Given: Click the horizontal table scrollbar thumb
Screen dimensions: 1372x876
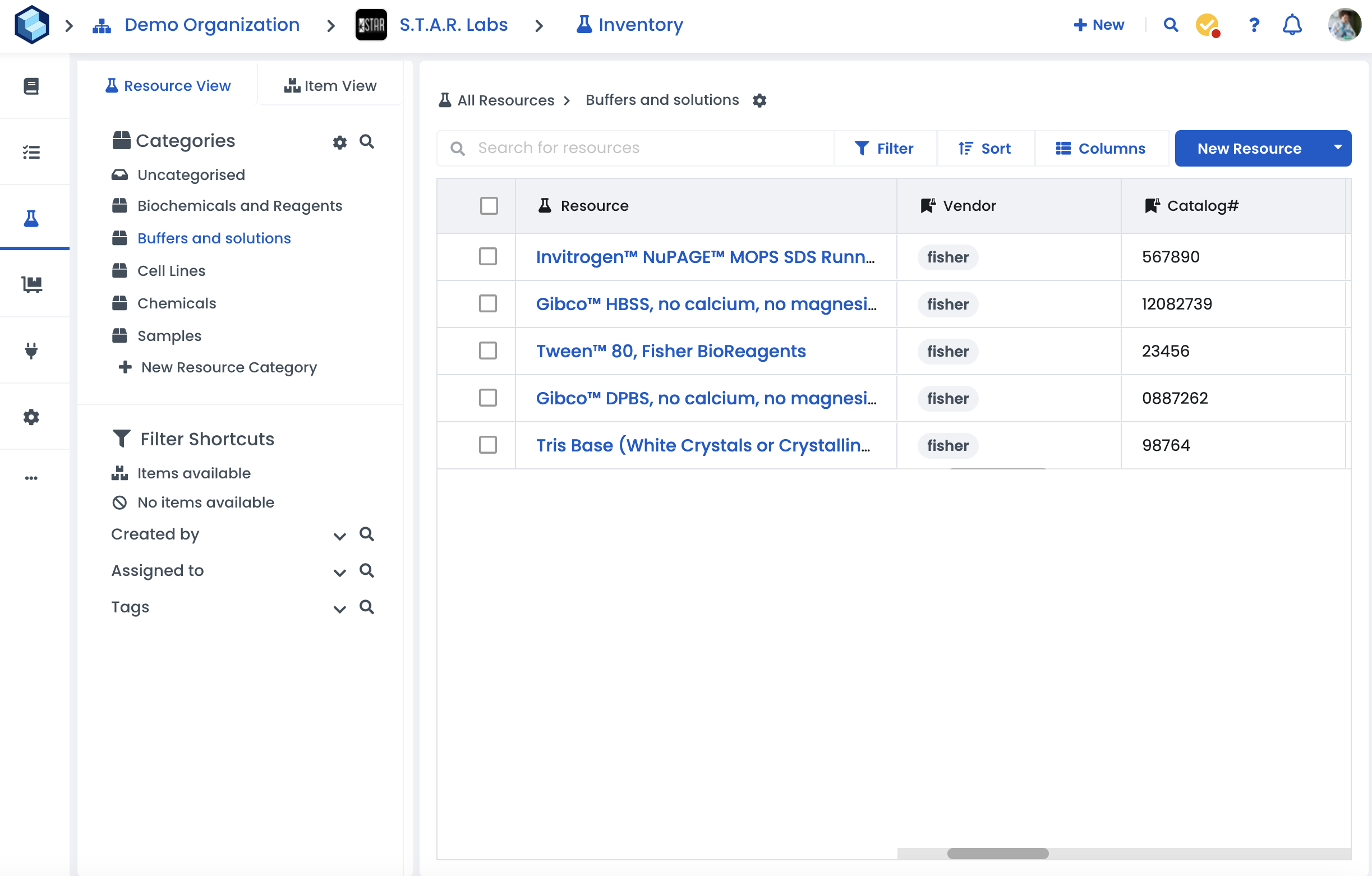Looking at the screenshot, I should (x=997, y=853).
